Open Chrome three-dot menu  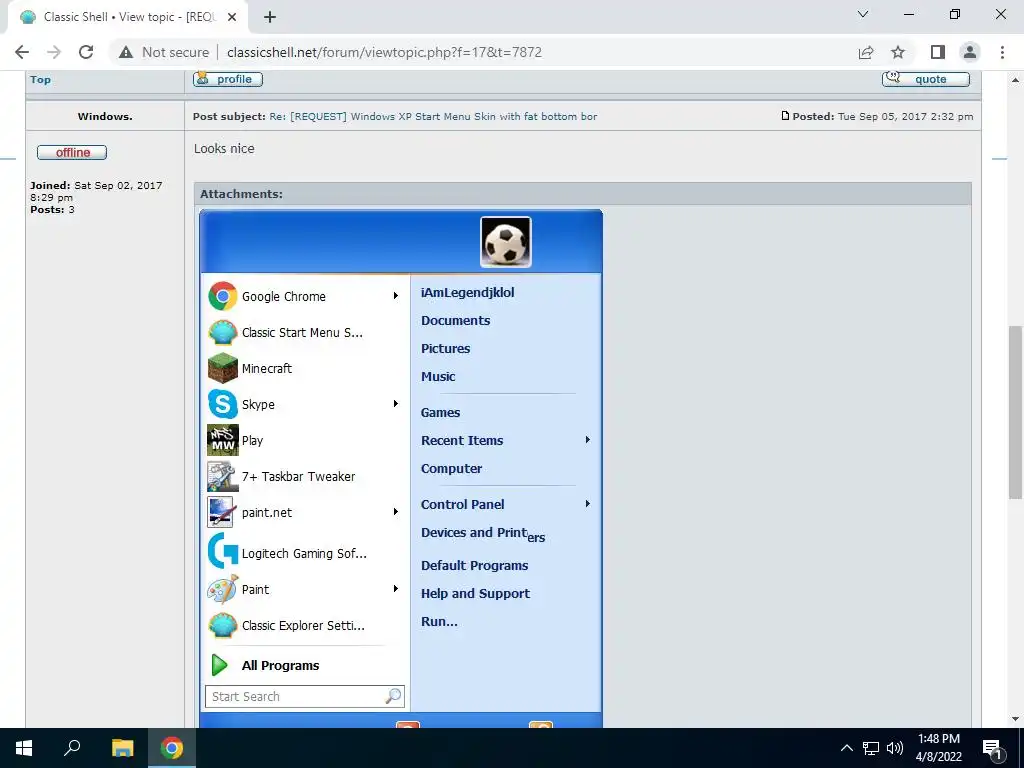click(1002, 52)
